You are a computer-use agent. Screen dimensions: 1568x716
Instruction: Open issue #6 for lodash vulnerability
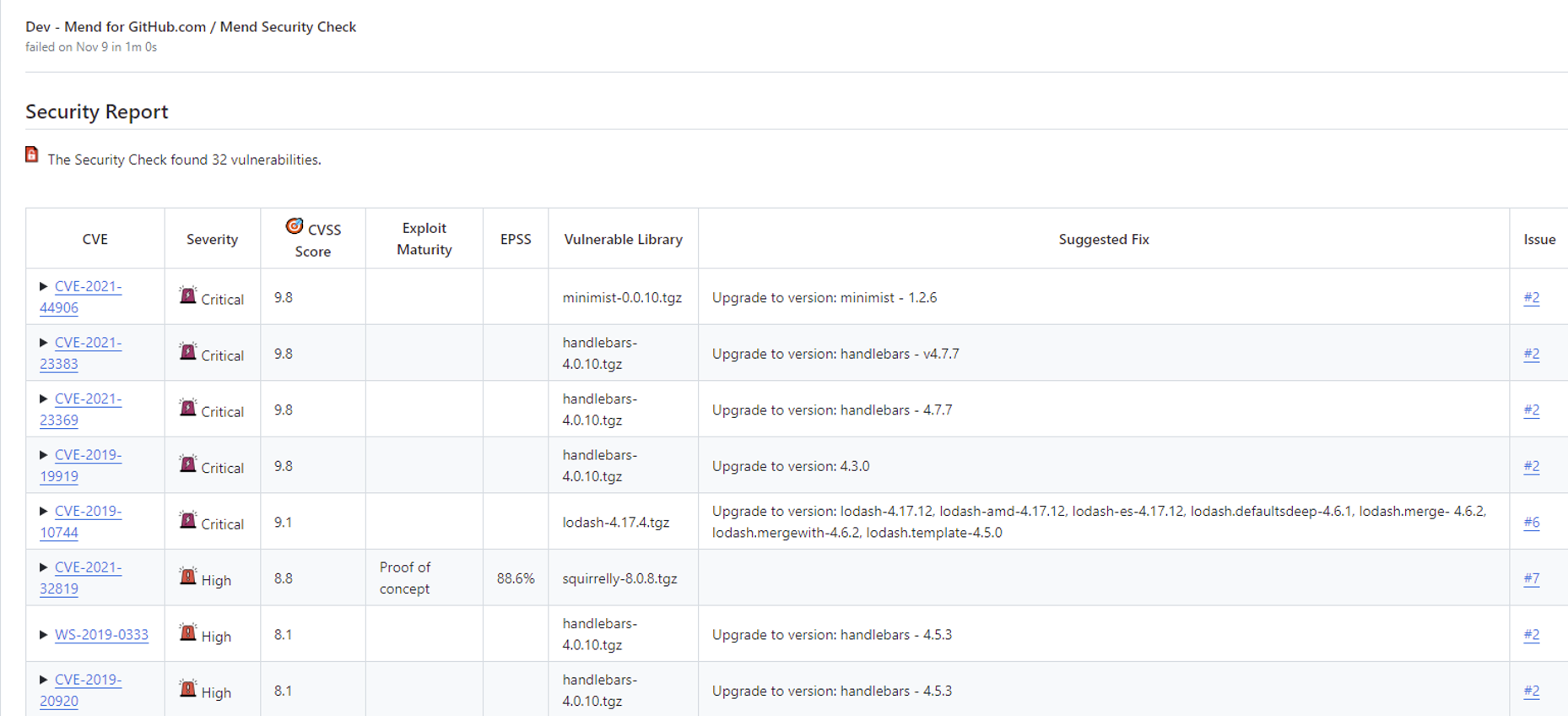click(x=1531, y=523)
